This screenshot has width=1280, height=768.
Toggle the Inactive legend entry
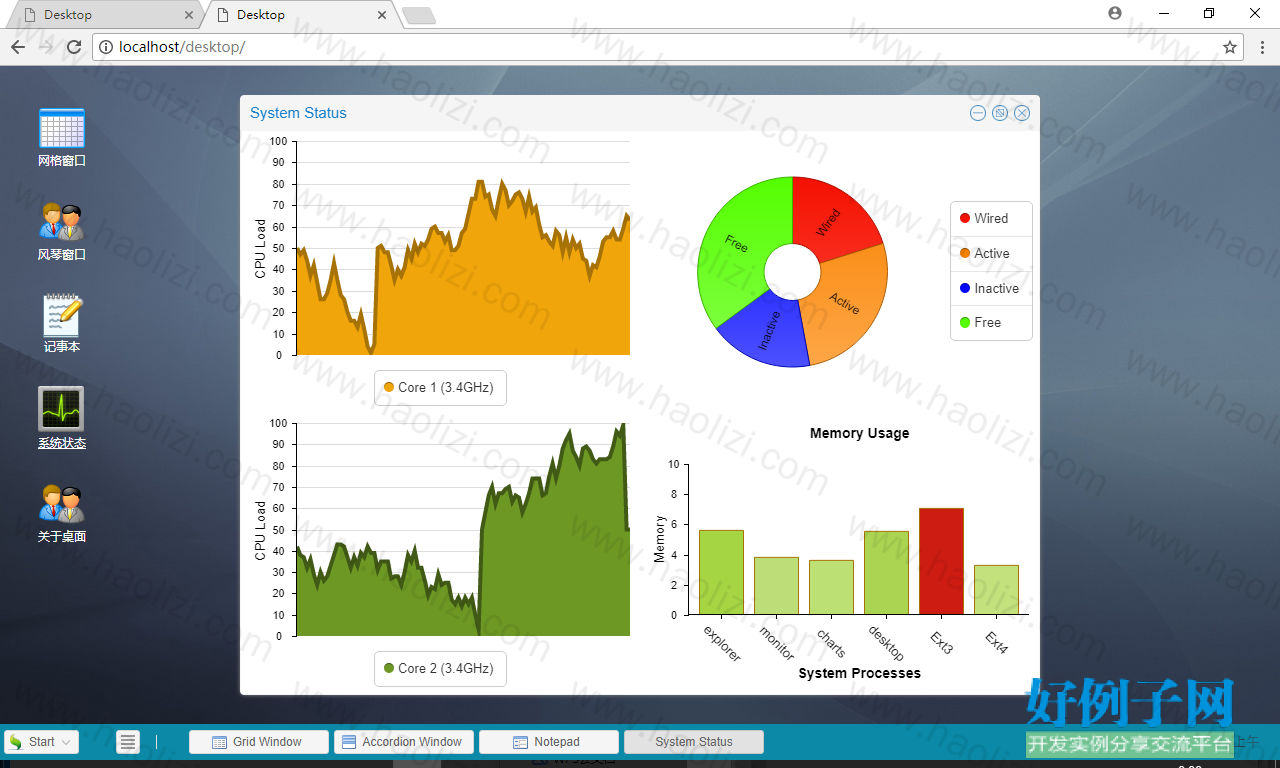(991, 288)
